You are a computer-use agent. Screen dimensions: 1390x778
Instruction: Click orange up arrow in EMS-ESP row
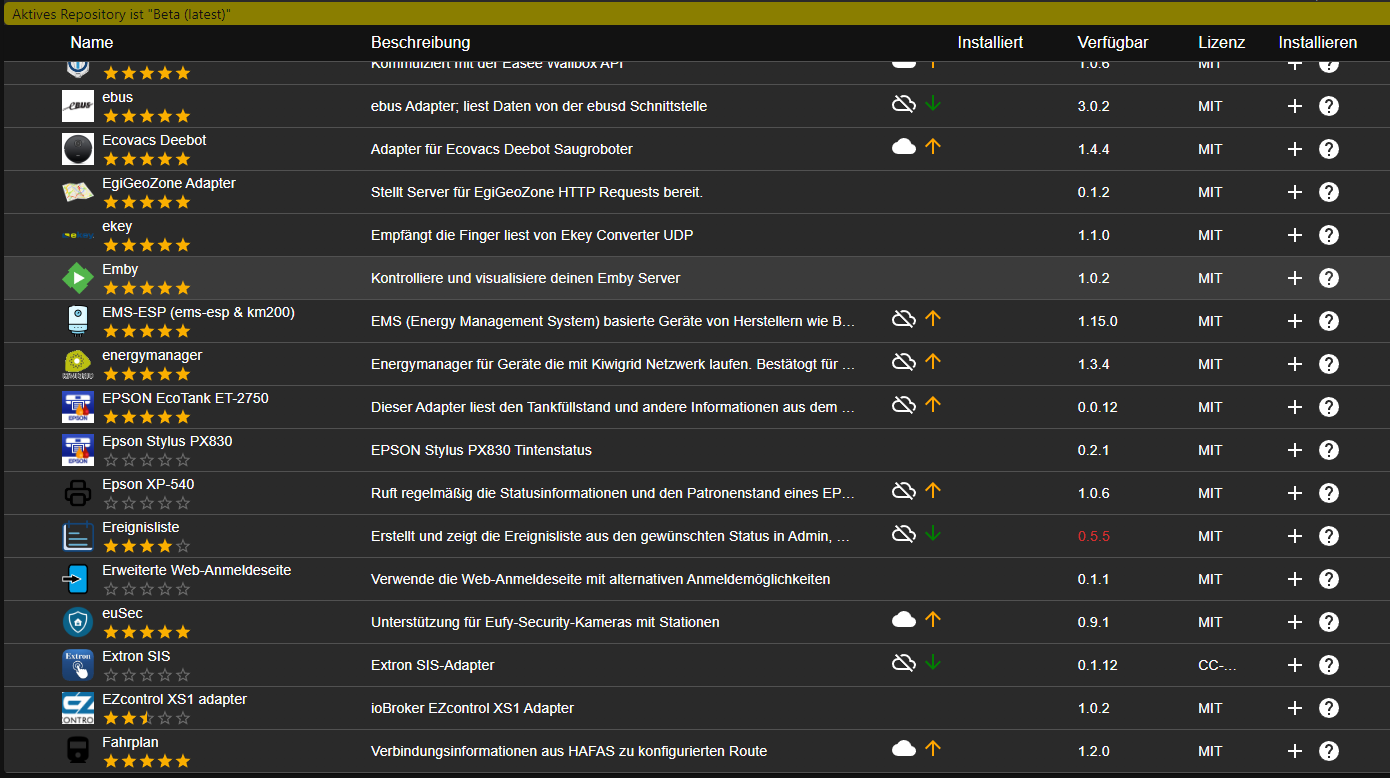pos(933,318)
